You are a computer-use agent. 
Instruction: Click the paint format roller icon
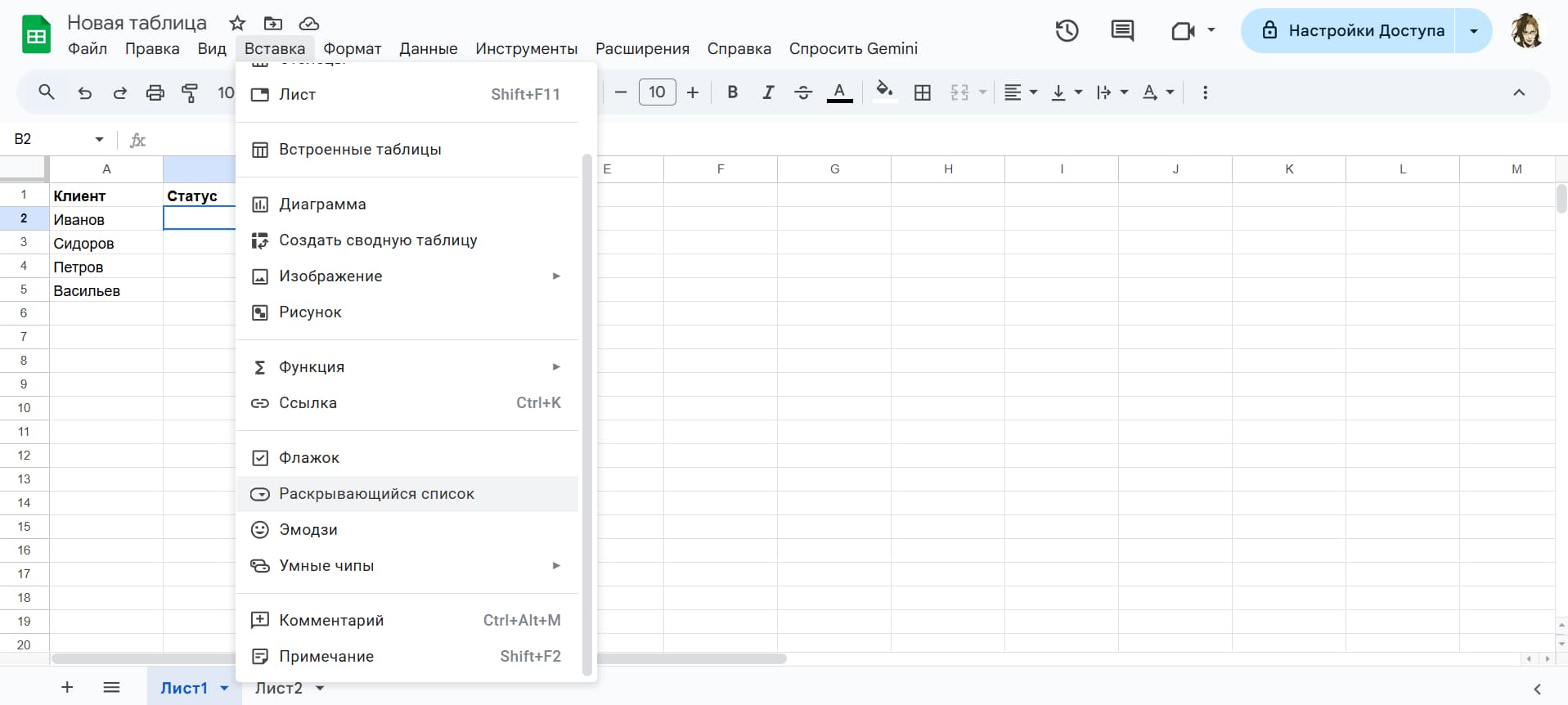pyautogui.click(x=190, y=92)
